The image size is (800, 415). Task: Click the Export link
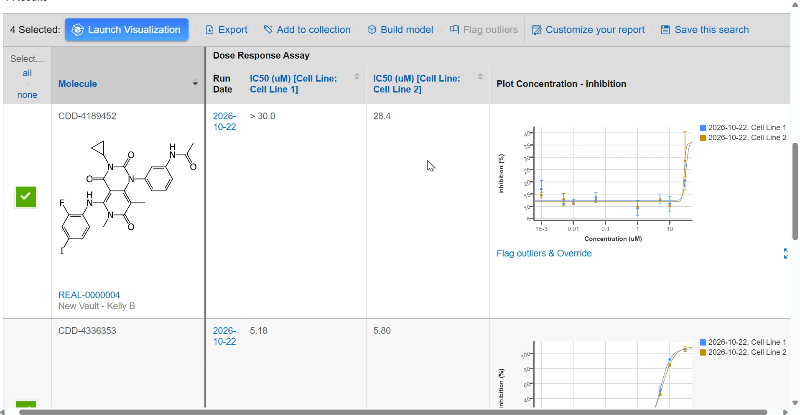[233, 30]
